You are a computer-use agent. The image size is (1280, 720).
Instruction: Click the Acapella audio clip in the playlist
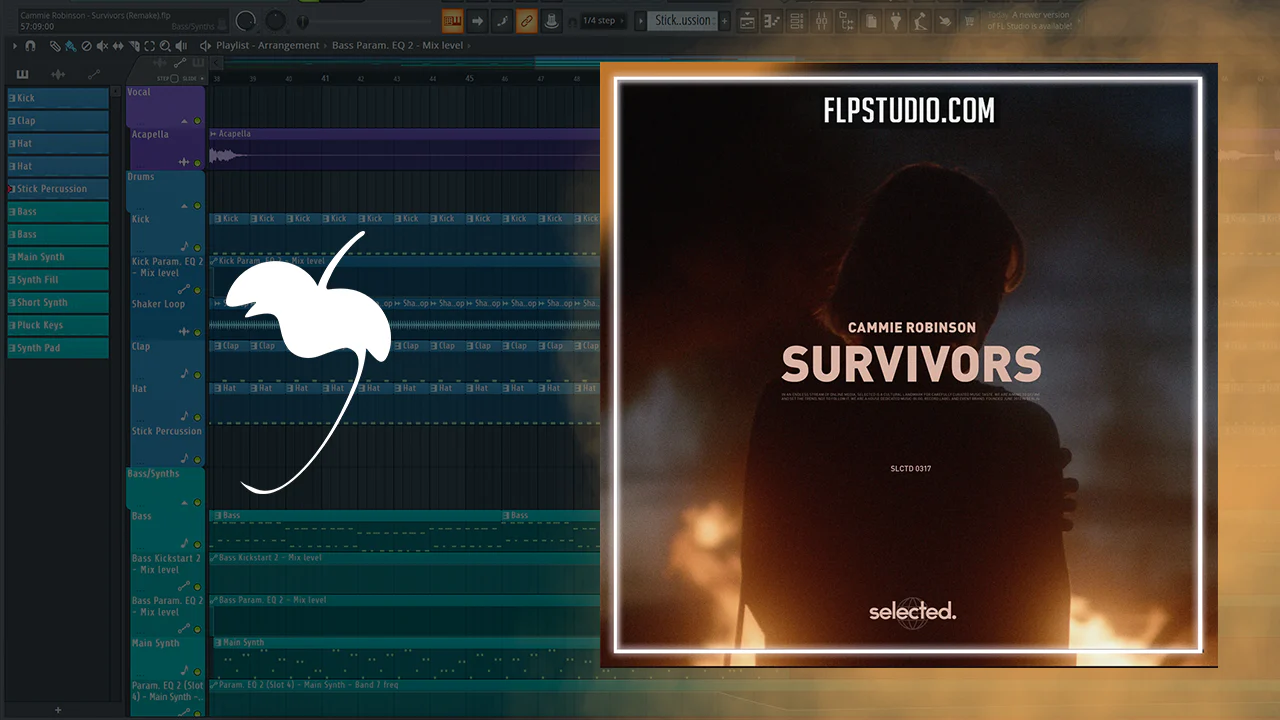(404, 148)
